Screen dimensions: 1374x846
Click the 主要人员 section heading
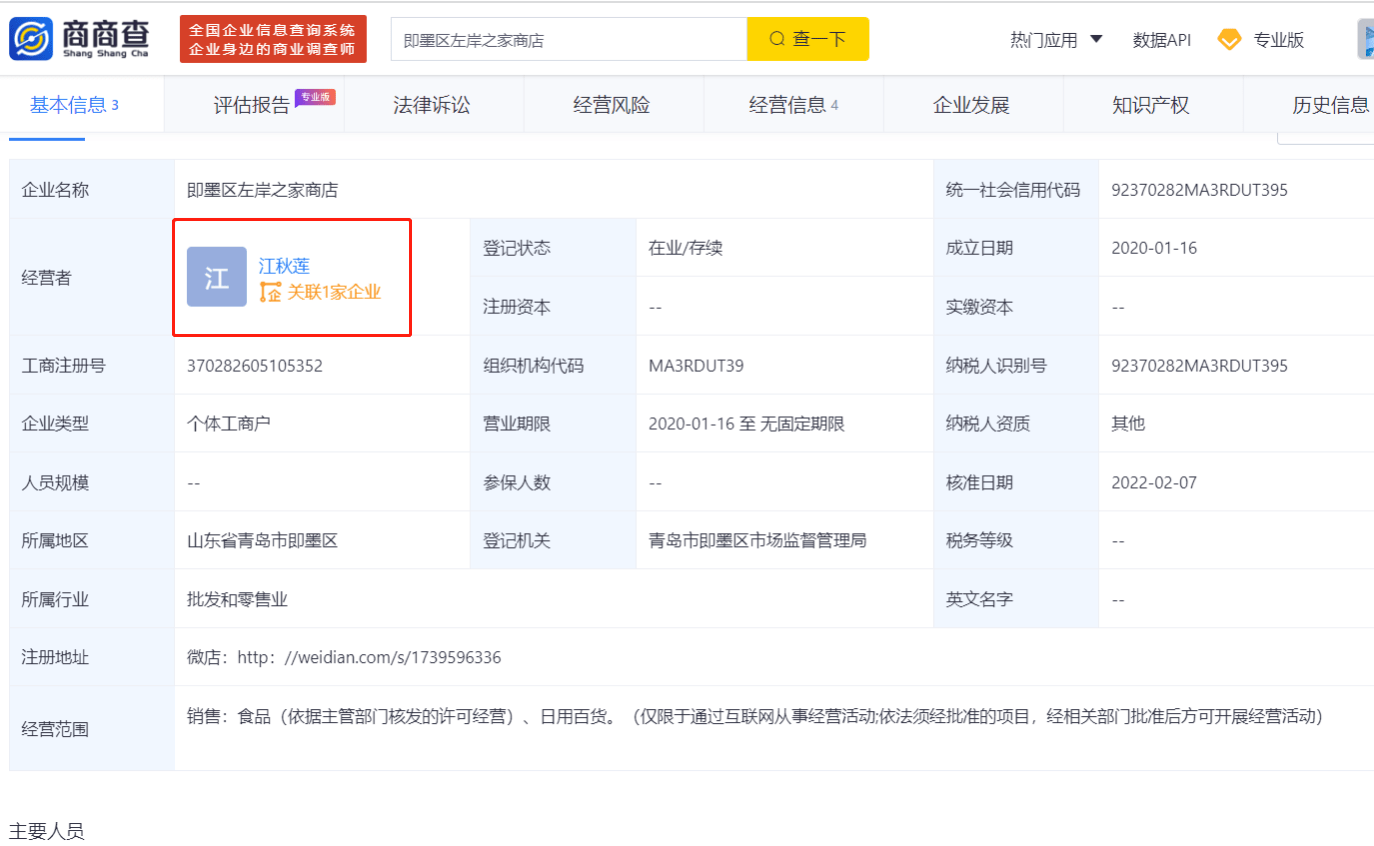click(47, 831)
